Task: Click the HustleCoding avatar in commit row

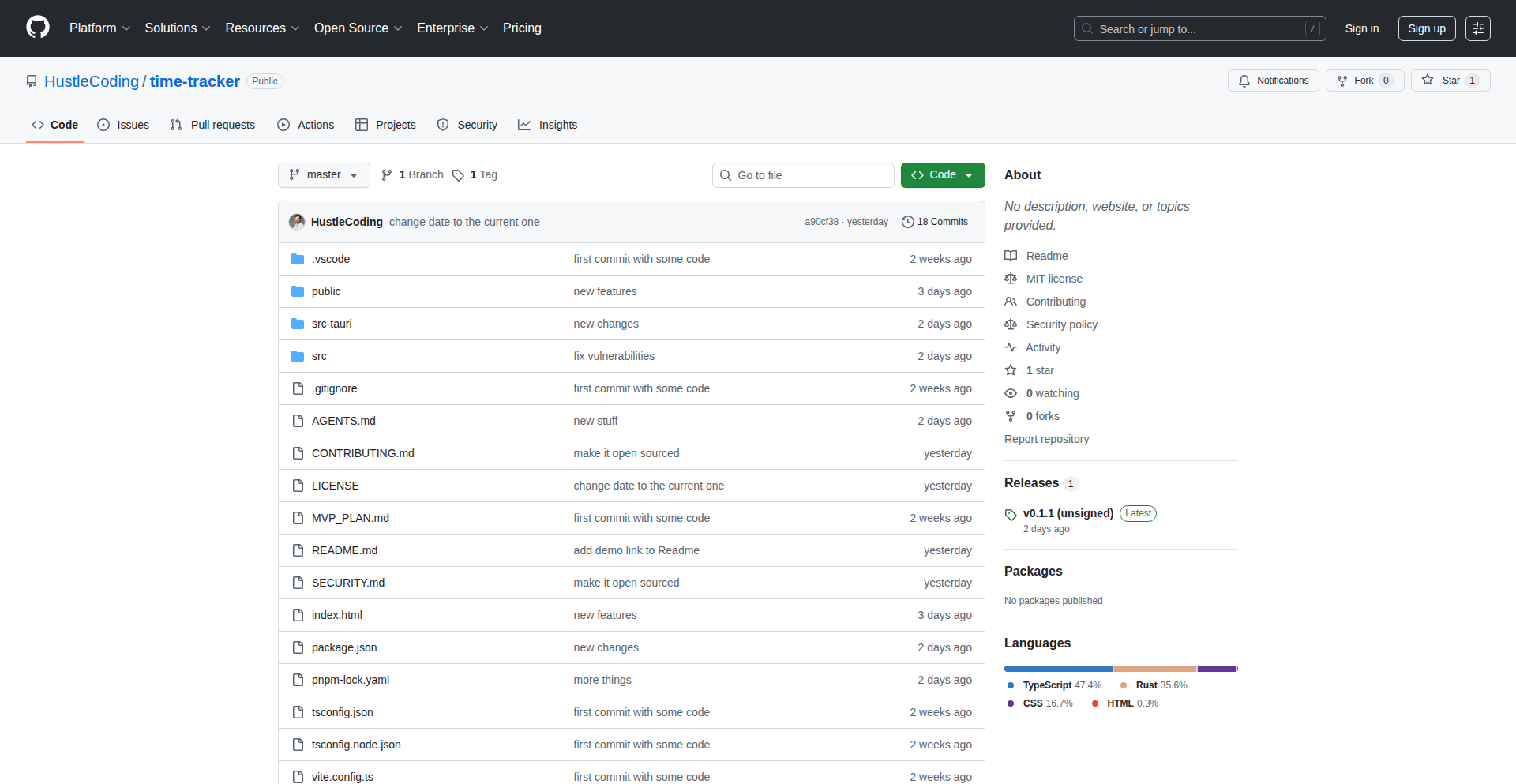Action: click(x=297, y=222)
